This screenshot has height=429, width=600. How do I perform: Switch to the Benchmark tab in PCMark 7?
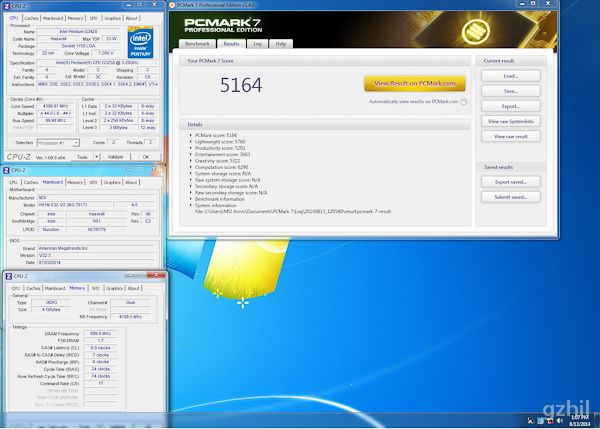click(x=197, y=44)
